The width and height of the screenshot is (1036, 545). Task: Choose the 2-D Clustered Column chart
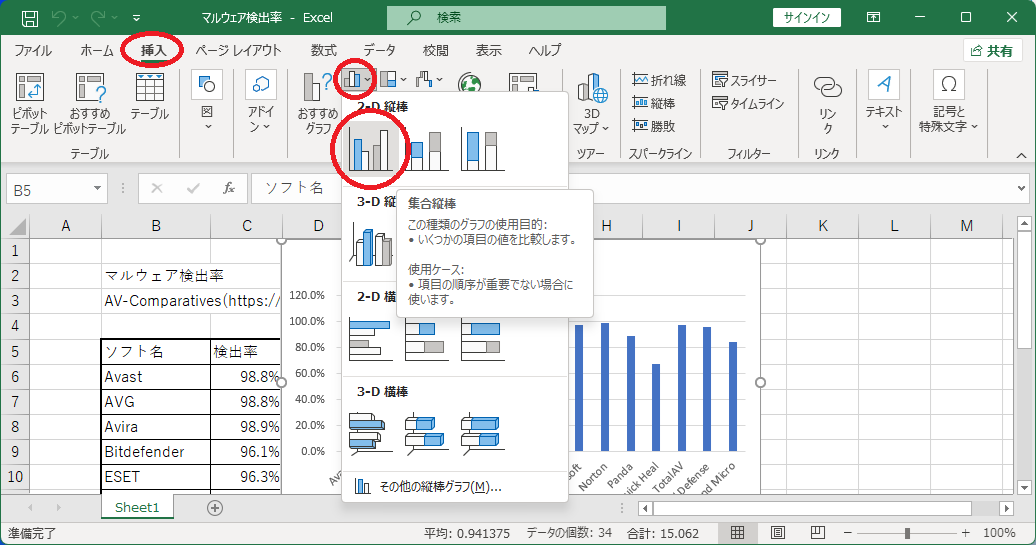pyautogui.click(x=370, y=149)
